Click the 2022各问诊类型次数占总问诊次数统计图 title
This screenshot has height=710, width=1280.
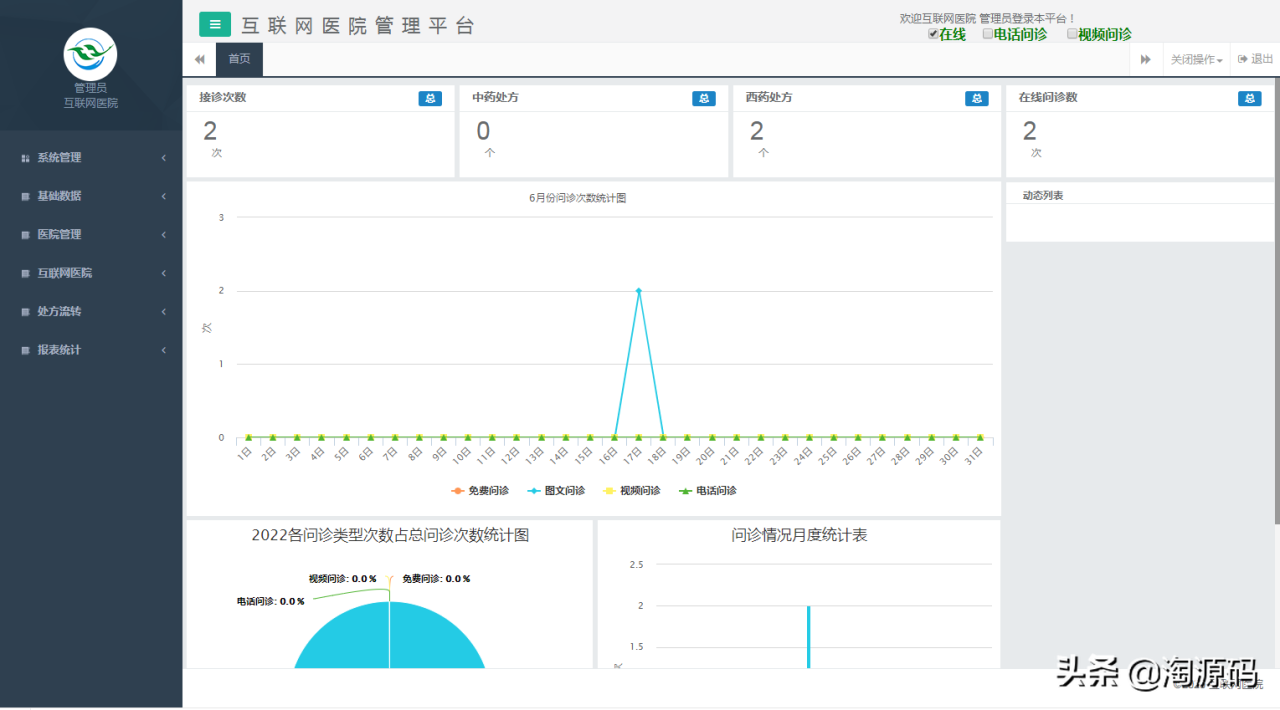click(390, 535)
